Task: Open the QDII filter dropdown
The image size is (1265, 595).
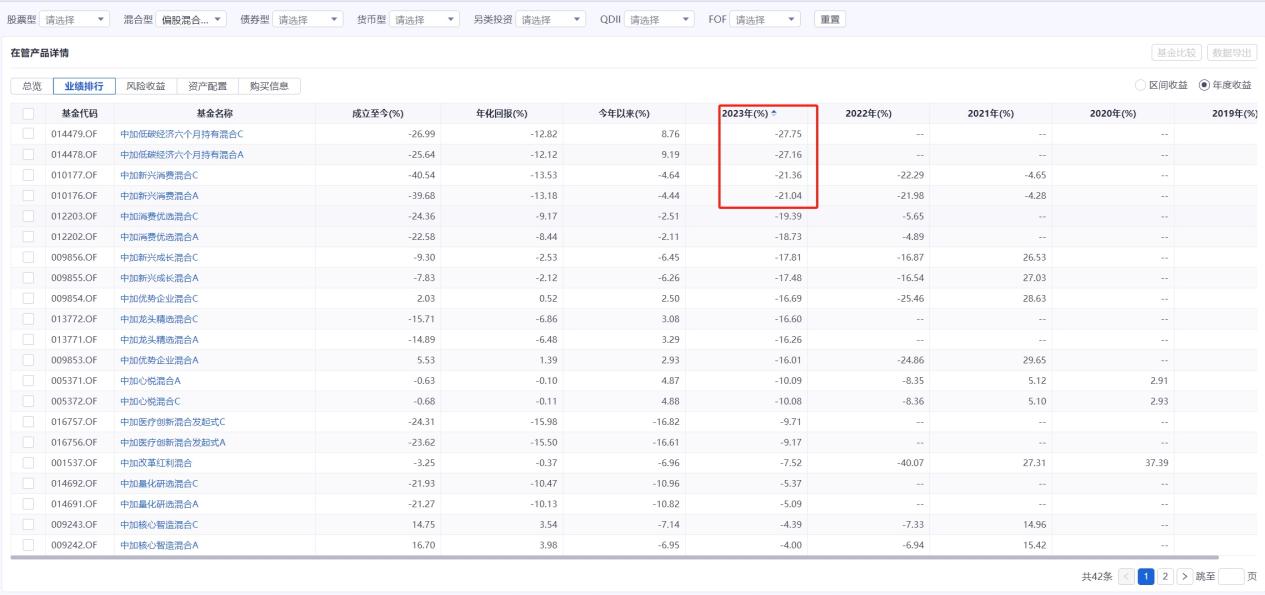Action: click(659, 19)
